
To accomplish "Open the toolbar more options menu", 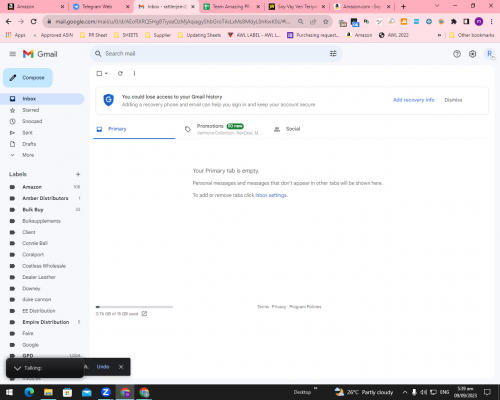I will (134, 73).
